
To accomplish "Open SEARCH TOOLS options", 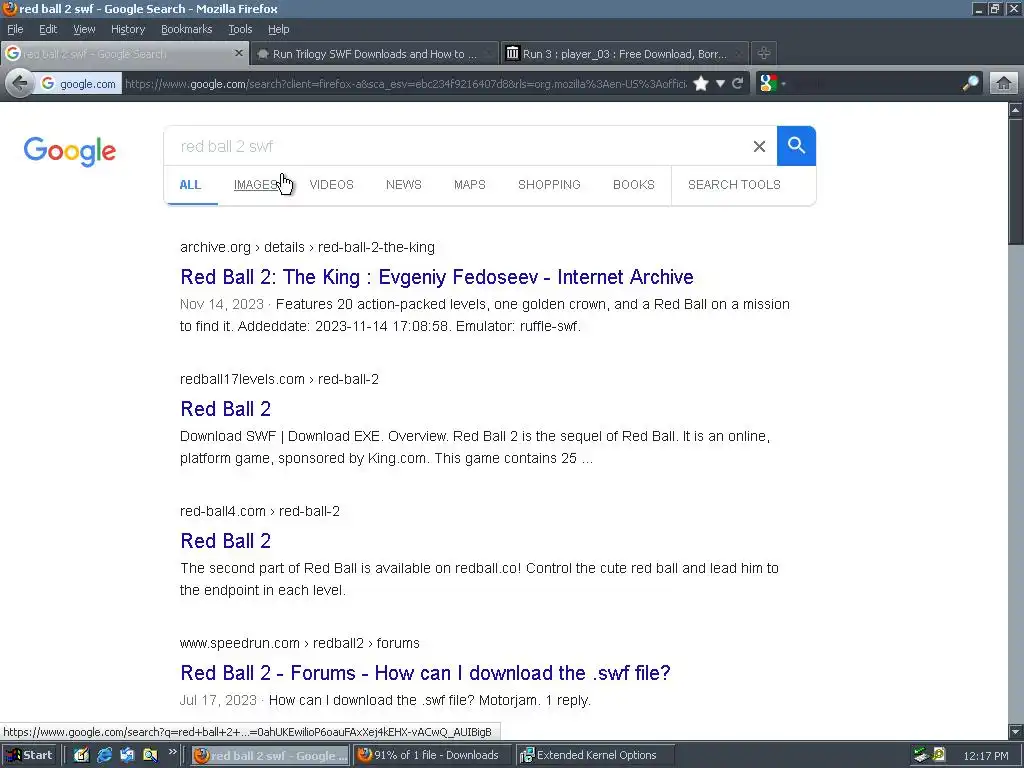I will click(x=734, y=185).
